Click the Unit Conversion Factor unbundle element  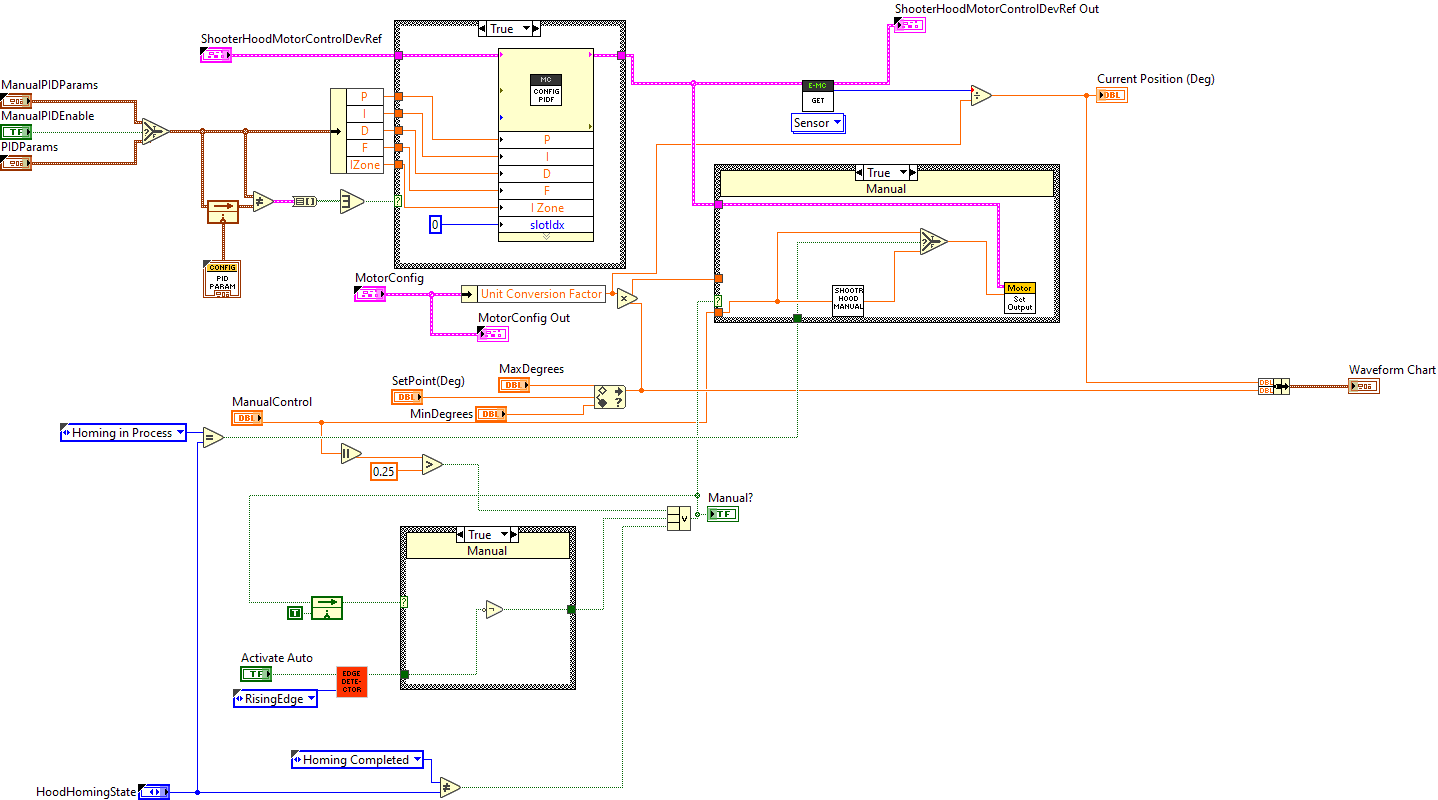pyautogui.click(x=541, y=294)
